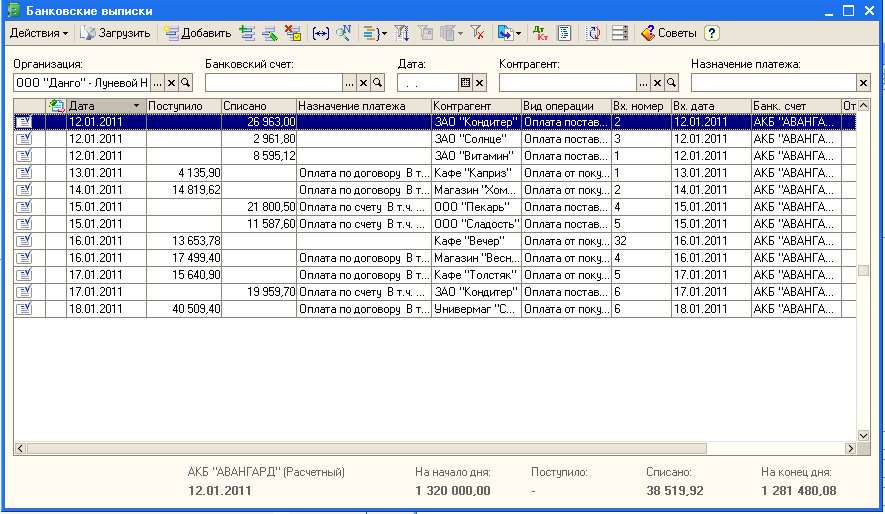Click the set date interval icon
The image size is (885, 514).
click(320, 33)
